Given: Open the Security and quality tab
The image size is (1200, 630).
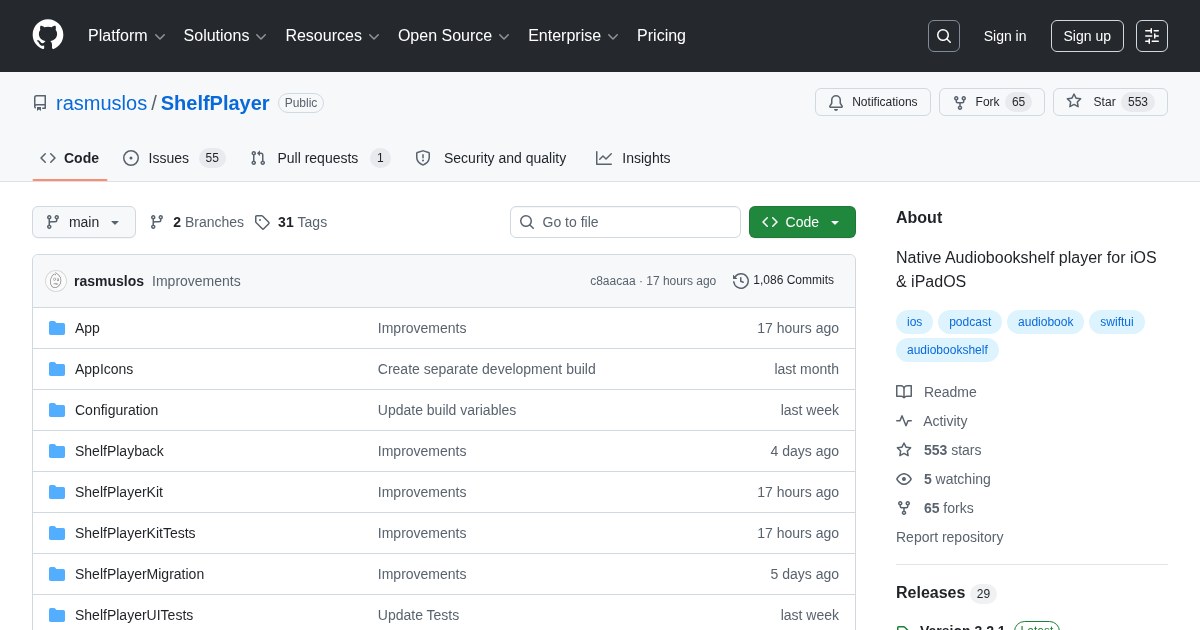Looking at the screenshot, I should 491,158.
